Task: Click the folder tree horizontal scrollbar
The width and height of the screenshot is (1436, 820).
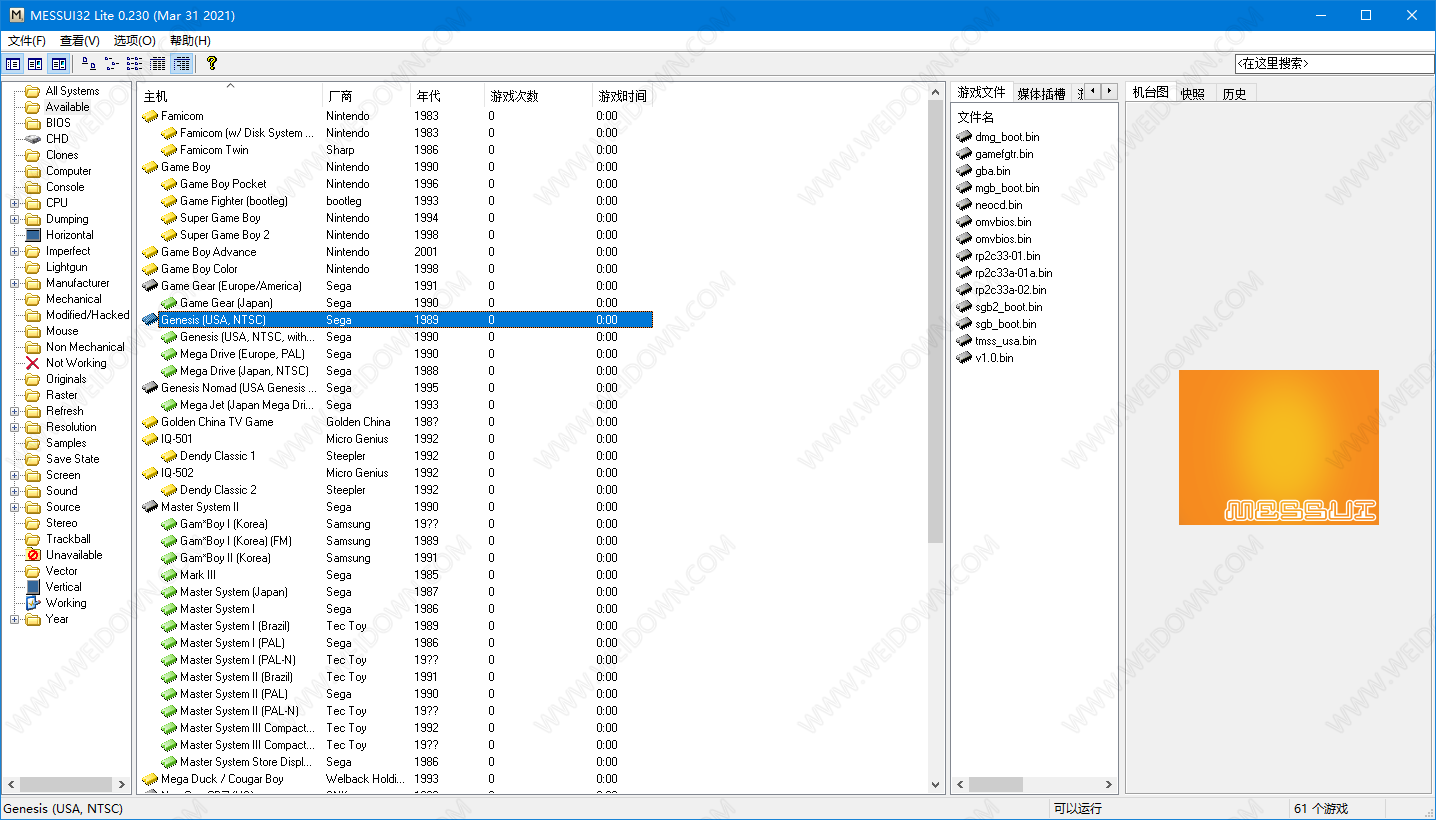Action: [x=66, y=785]
